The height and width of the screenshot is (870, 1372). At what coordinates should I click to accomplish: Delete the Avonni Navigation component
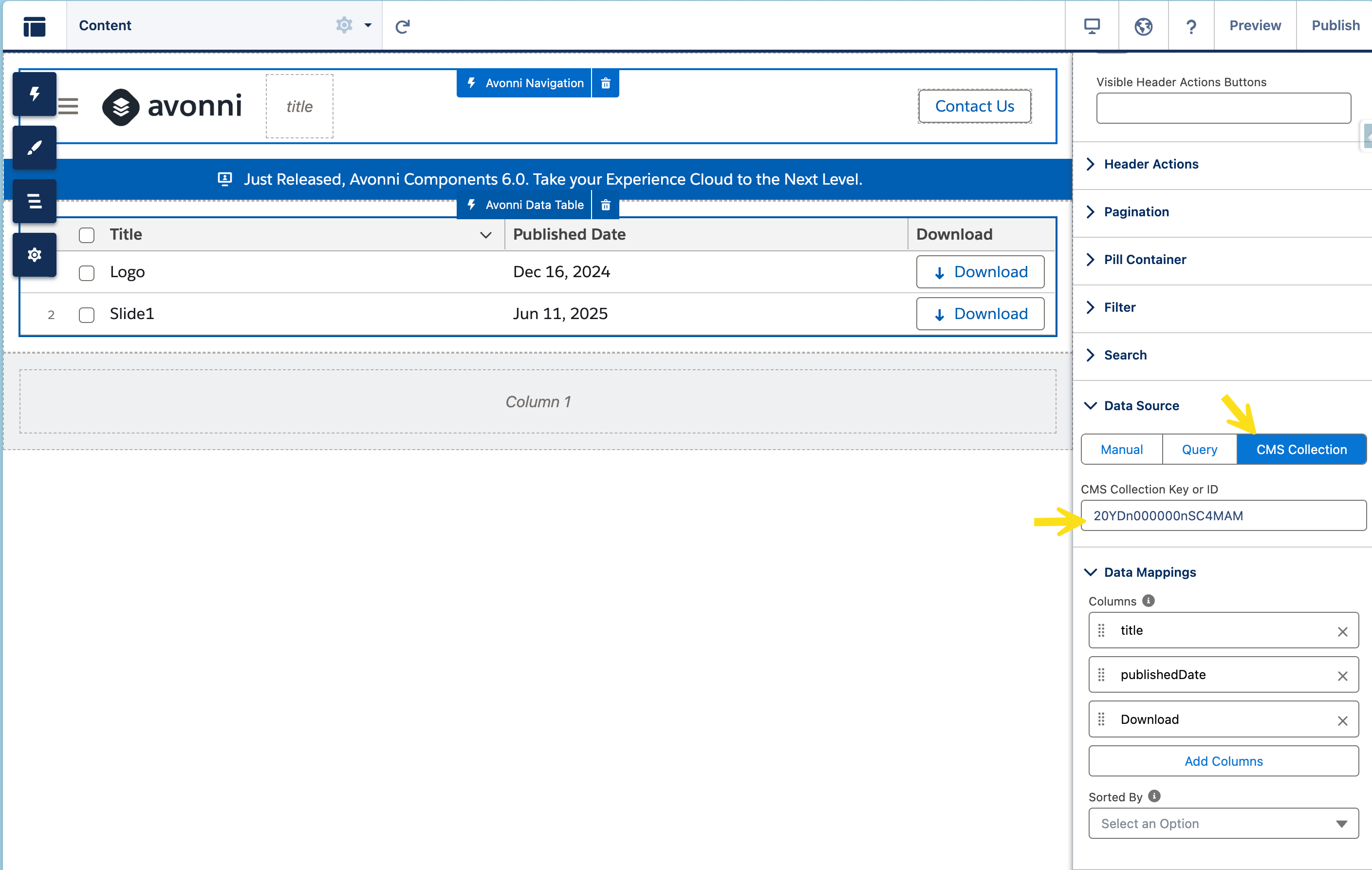tap(606, 83)
